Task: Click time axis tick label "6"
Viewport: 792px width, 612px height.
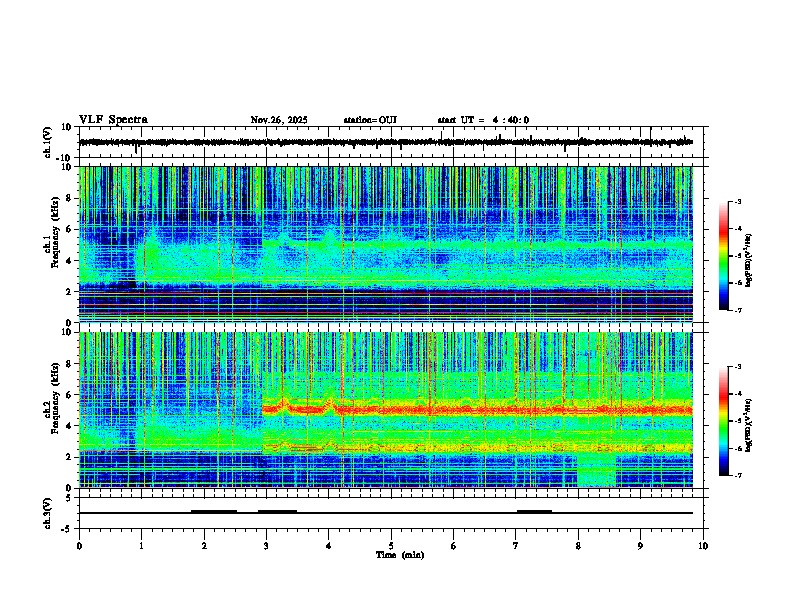Action: (x=454, y=546)
